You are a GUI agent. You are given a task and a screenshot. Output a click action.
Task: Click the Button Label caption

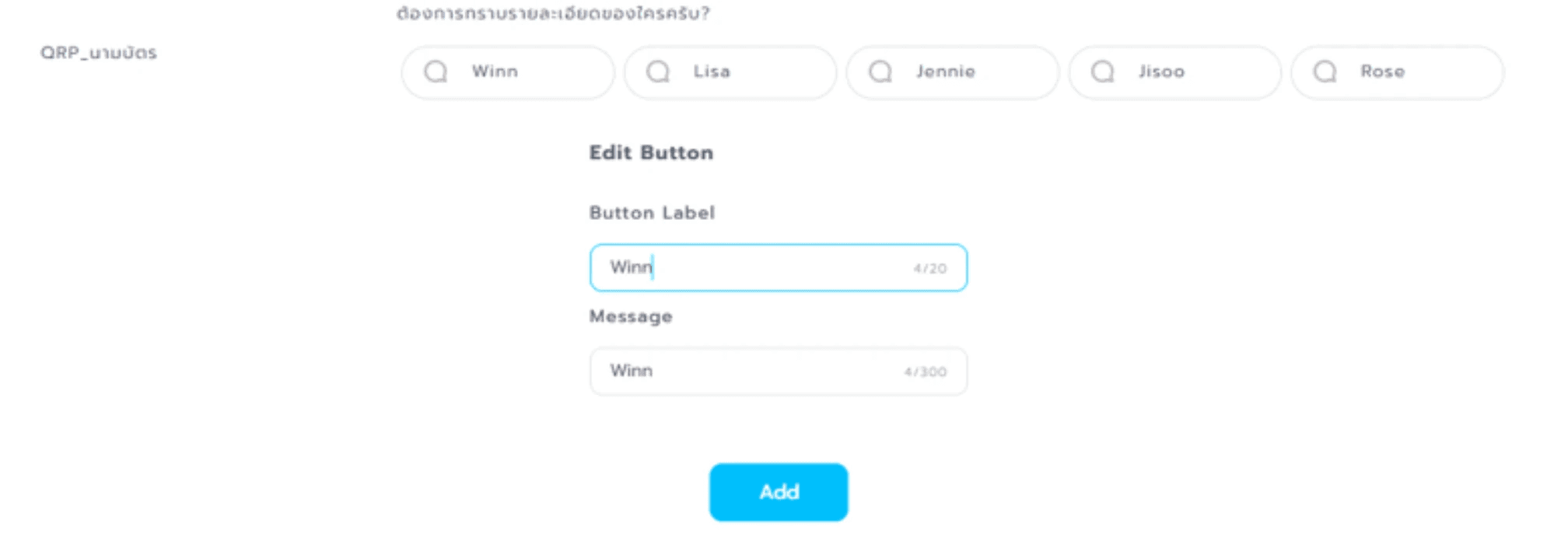pyautogui.click(x=652, y=213)
